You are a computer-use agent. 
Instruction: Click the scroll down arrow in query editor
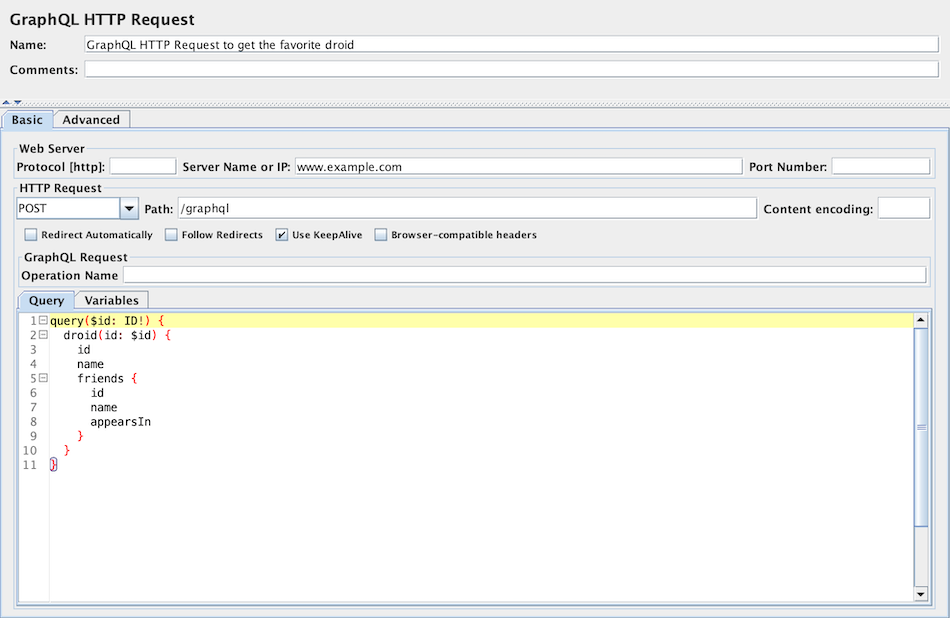921,594
